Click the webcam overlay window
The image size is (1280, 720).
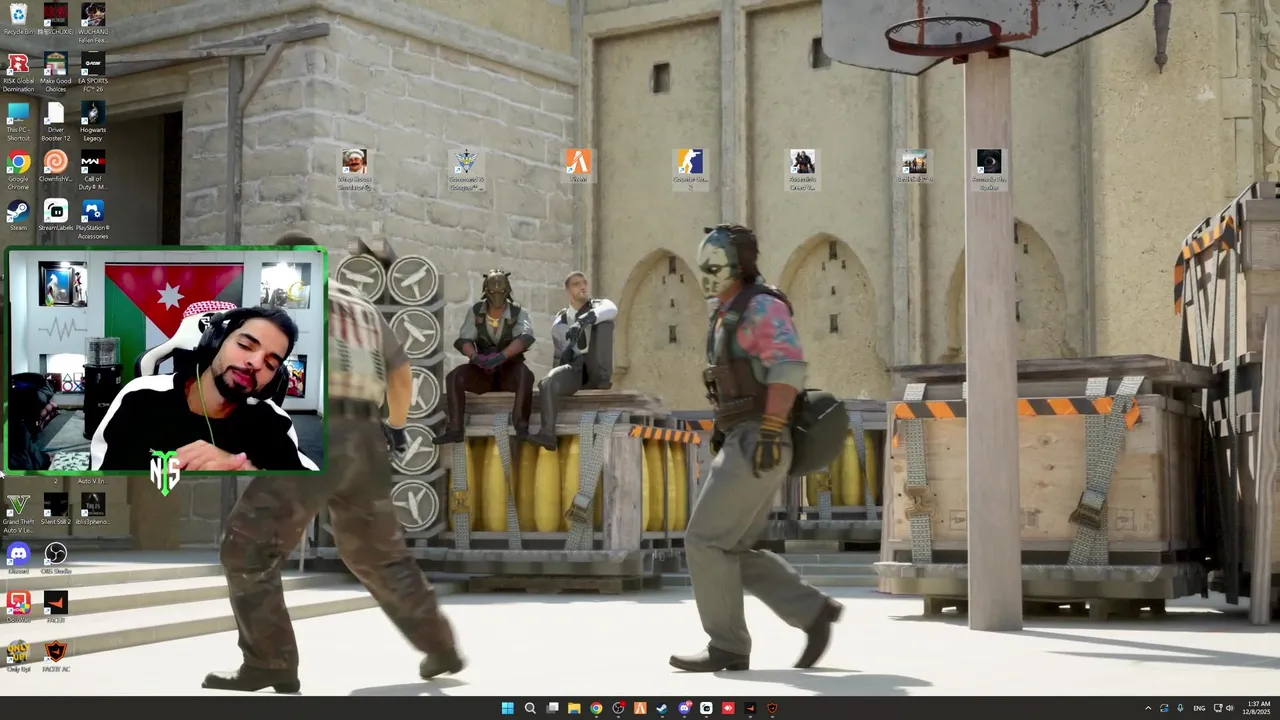click(x=166, y=359)
